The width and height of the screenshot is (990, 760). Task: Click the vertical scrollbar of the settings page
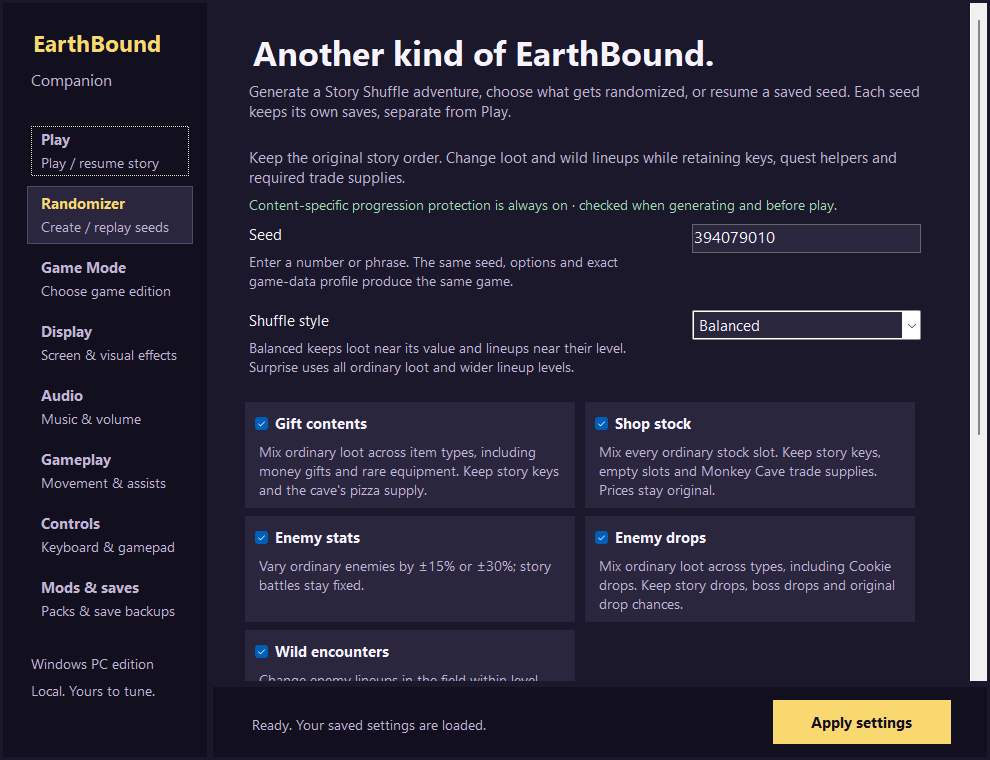pyautogui.click(x=978, y=341)
